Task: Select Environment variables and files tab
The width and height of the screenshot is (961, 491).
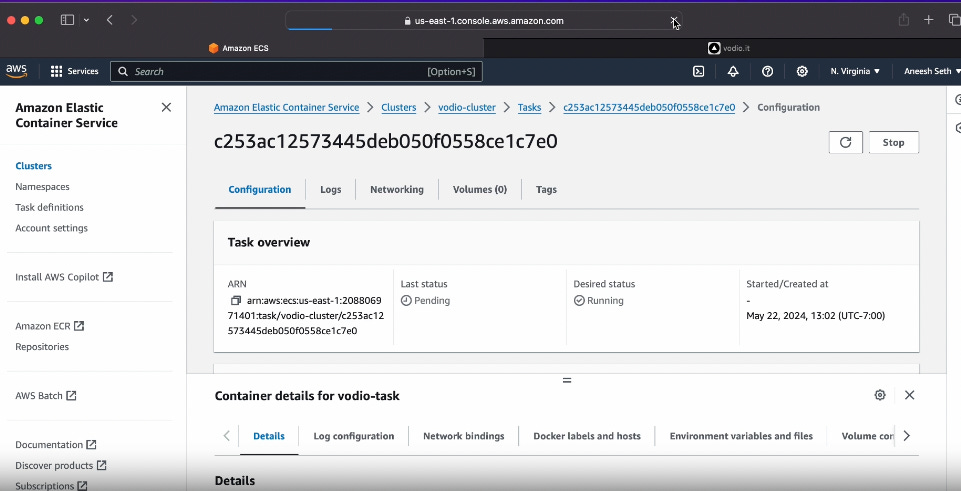Action: (x=741, y=436)
